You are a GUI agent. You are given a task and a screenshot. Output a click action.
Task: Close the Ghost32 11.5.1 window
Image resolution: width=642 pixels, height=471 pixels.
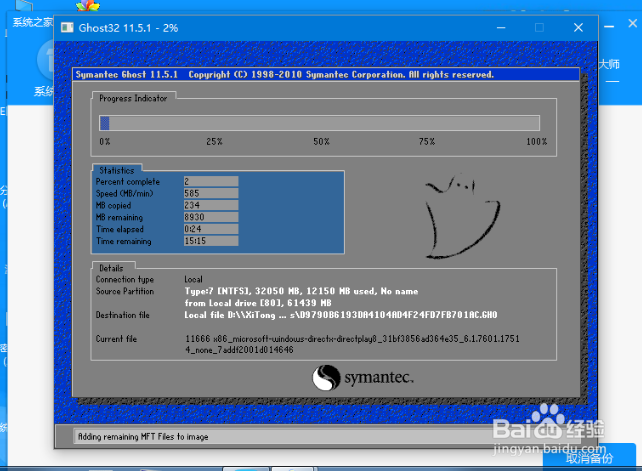click(x=578, y=28)
